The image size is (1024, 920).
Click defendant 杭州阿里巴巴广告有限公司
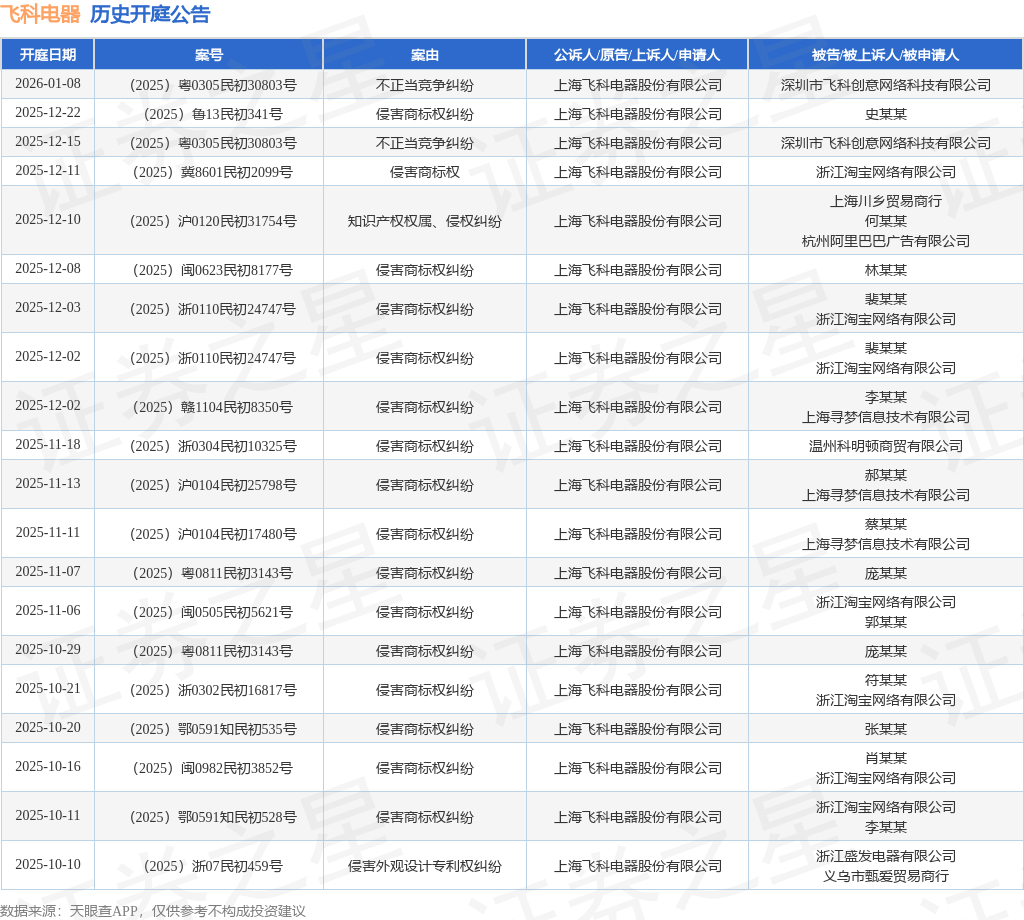point(886,241)
